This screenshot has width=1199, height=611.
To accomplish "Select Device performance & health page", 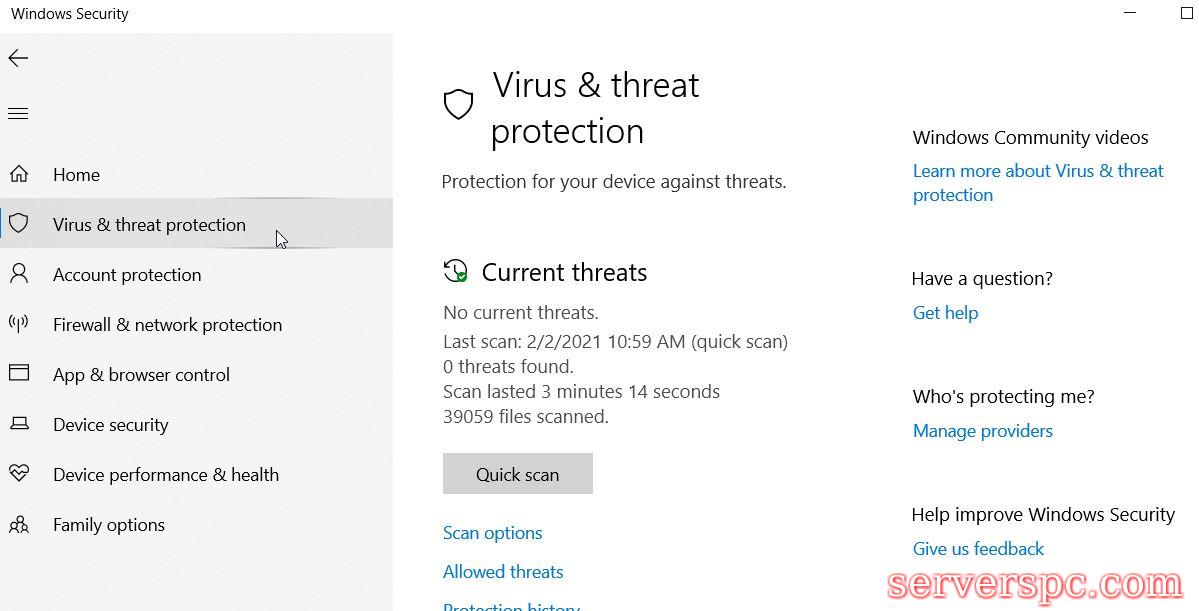I will (166, 475).
